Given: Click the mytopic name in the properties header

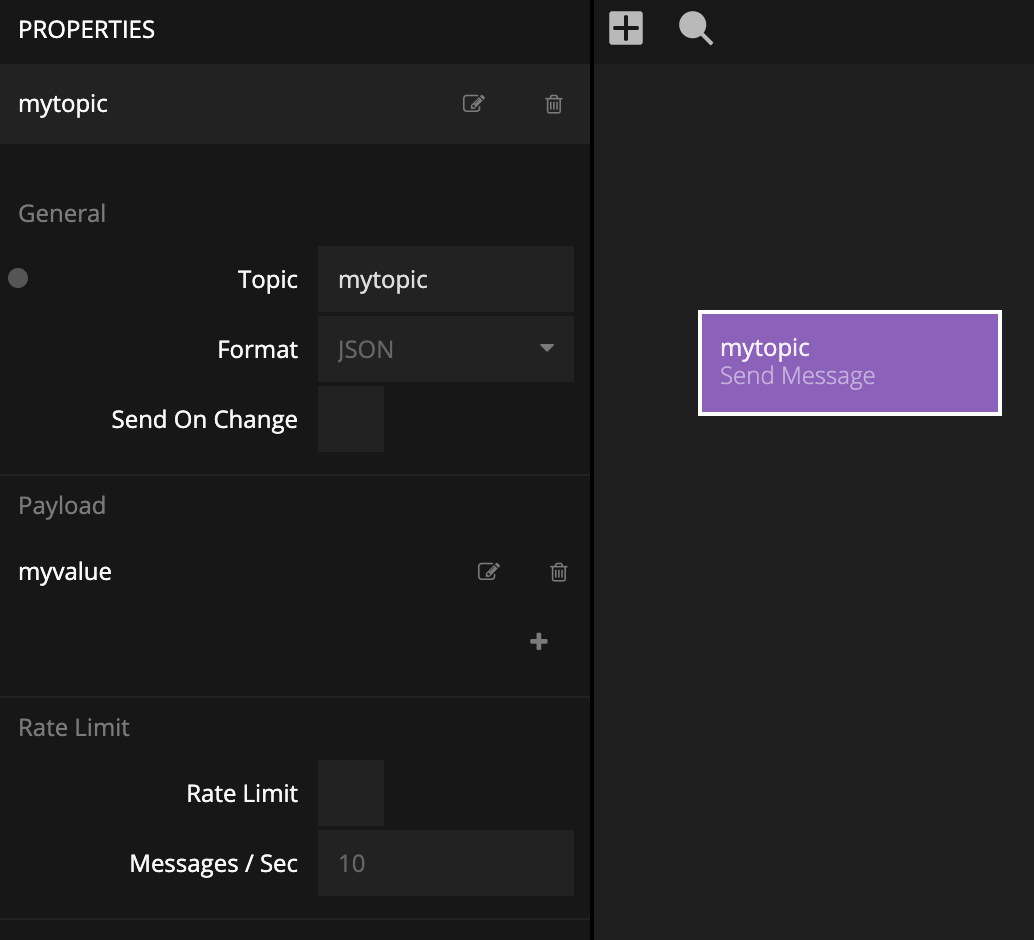Looking at the screenshot, I should [63, 104].
